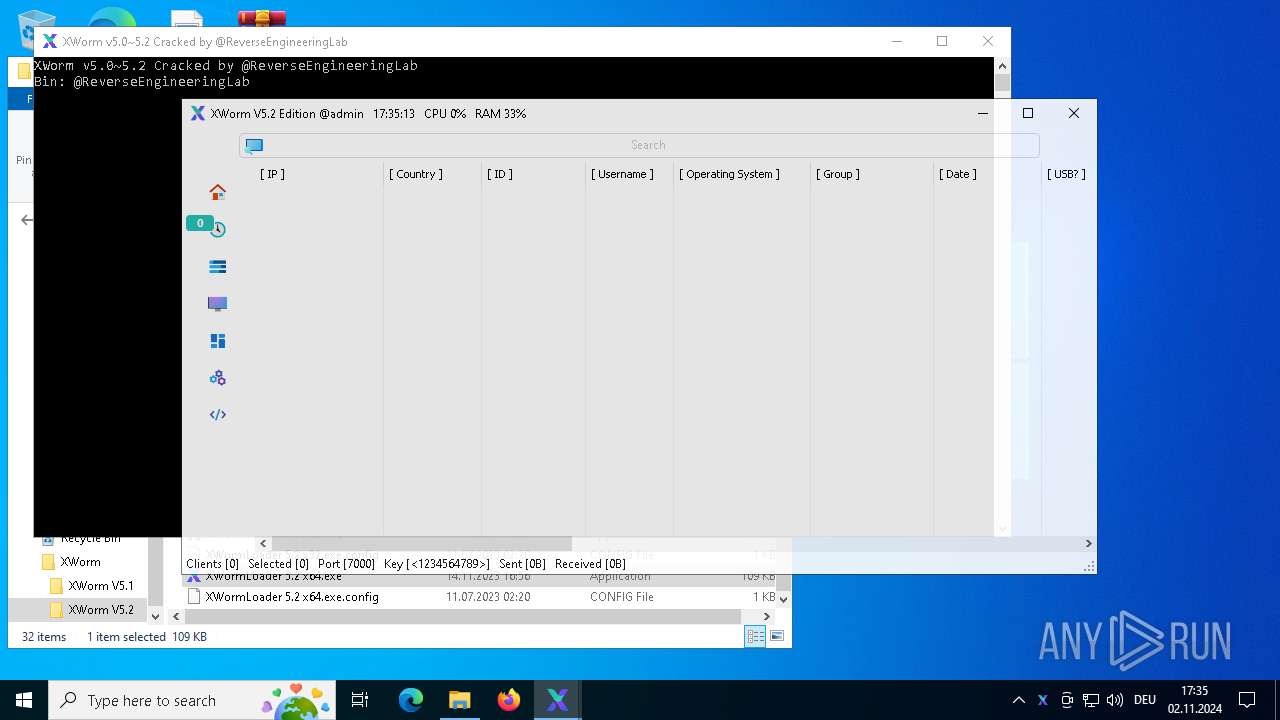Click the right arrow of the client list scrollbar
Screen dimensions: 1280x720
[1089, 544]
